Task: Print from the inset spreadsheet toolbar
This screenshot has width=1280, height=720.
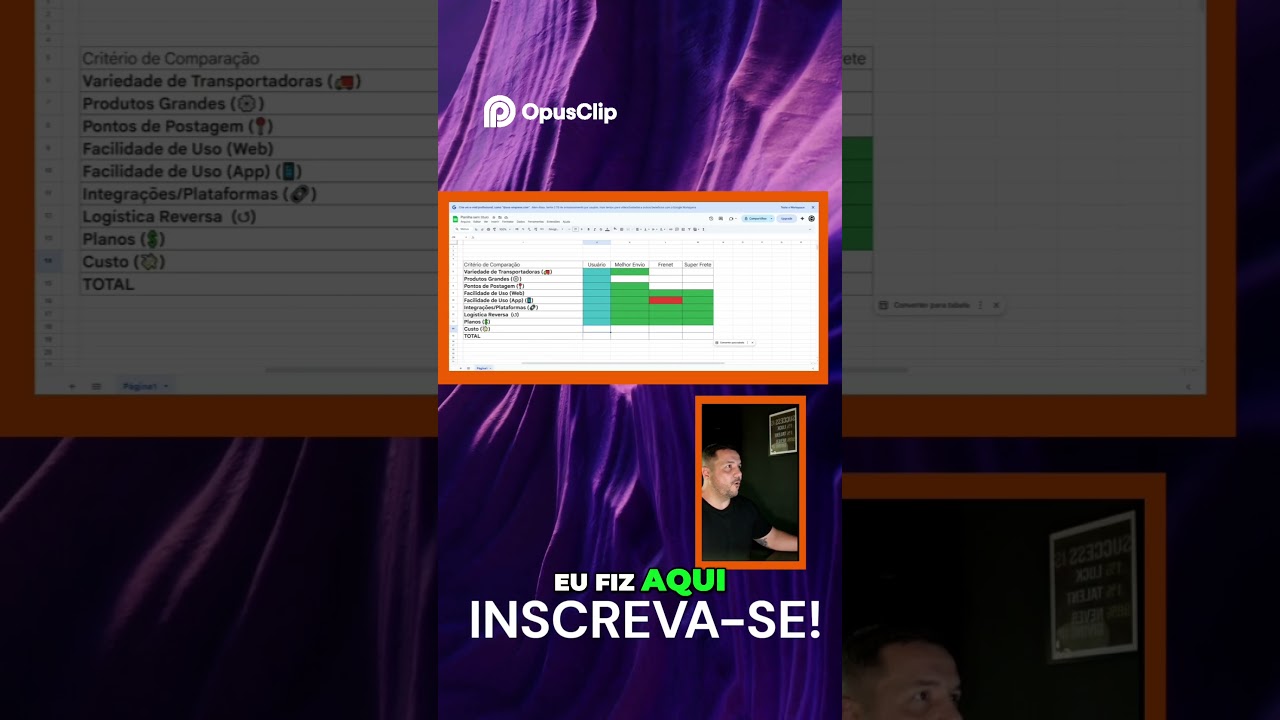Action: pos(487,229)
